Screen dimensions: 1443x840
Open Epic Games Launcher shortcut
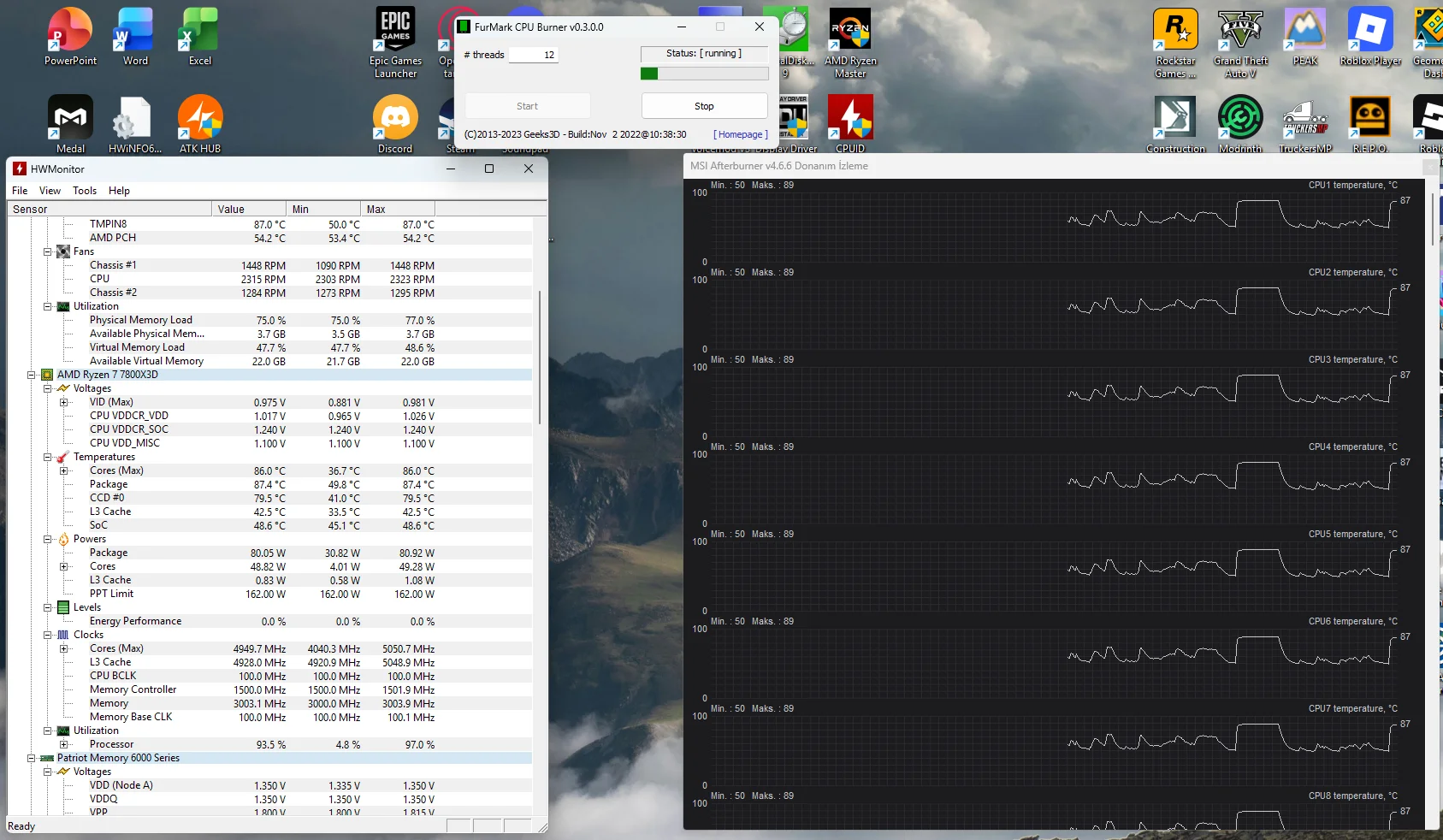click(395, 43)
